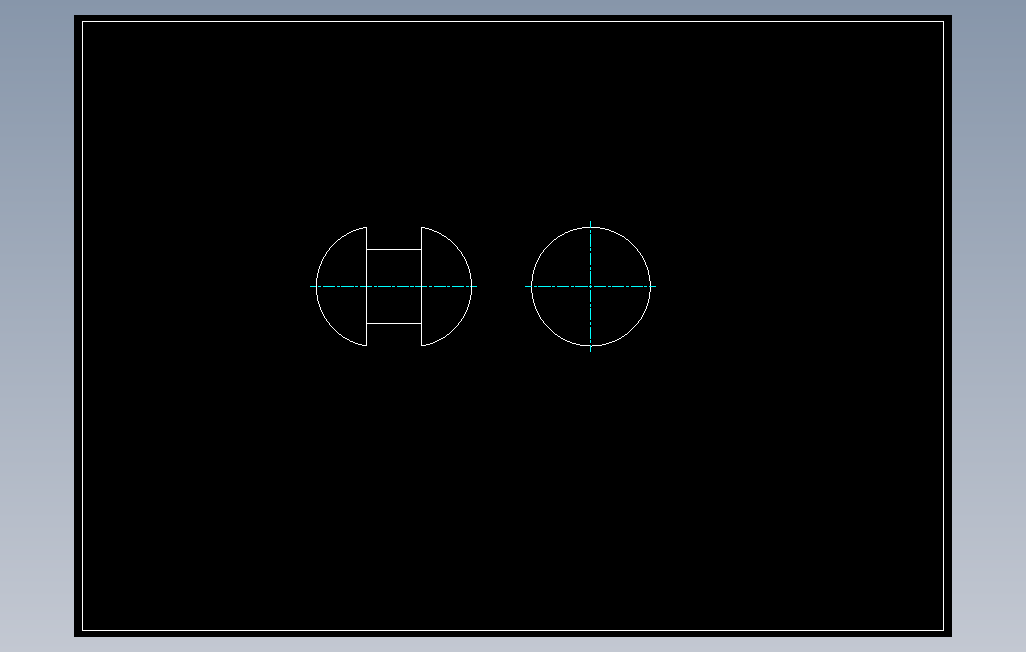
Task: Select the top edge of the central shaft
Action: [394, 249]
